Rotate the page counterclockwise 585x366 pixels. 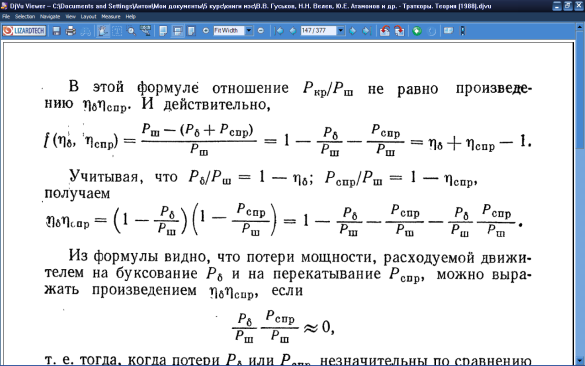(x=385, y=31)
